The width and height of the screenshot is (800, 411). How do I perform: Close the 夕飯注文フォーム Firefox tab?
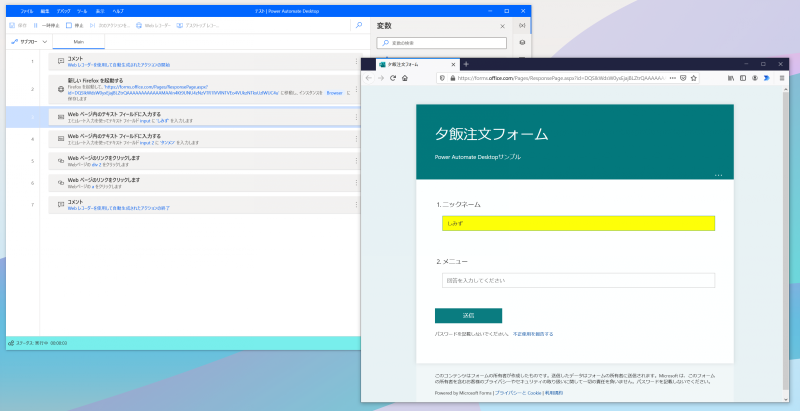[453, 65]
